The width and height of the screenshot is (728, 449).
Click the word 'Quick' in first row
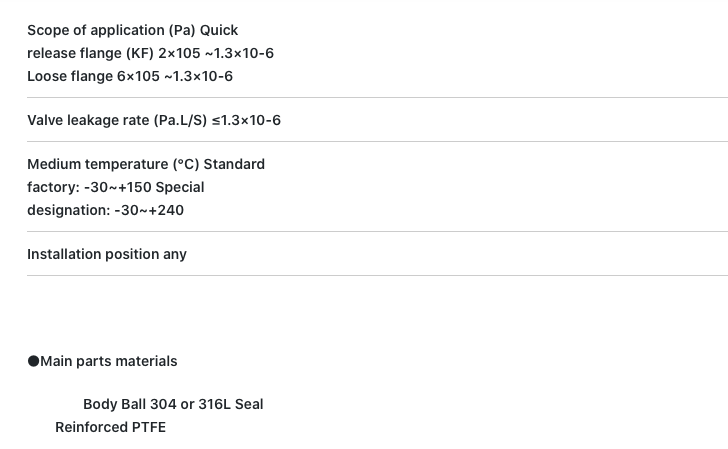click(x=219, y=30)
